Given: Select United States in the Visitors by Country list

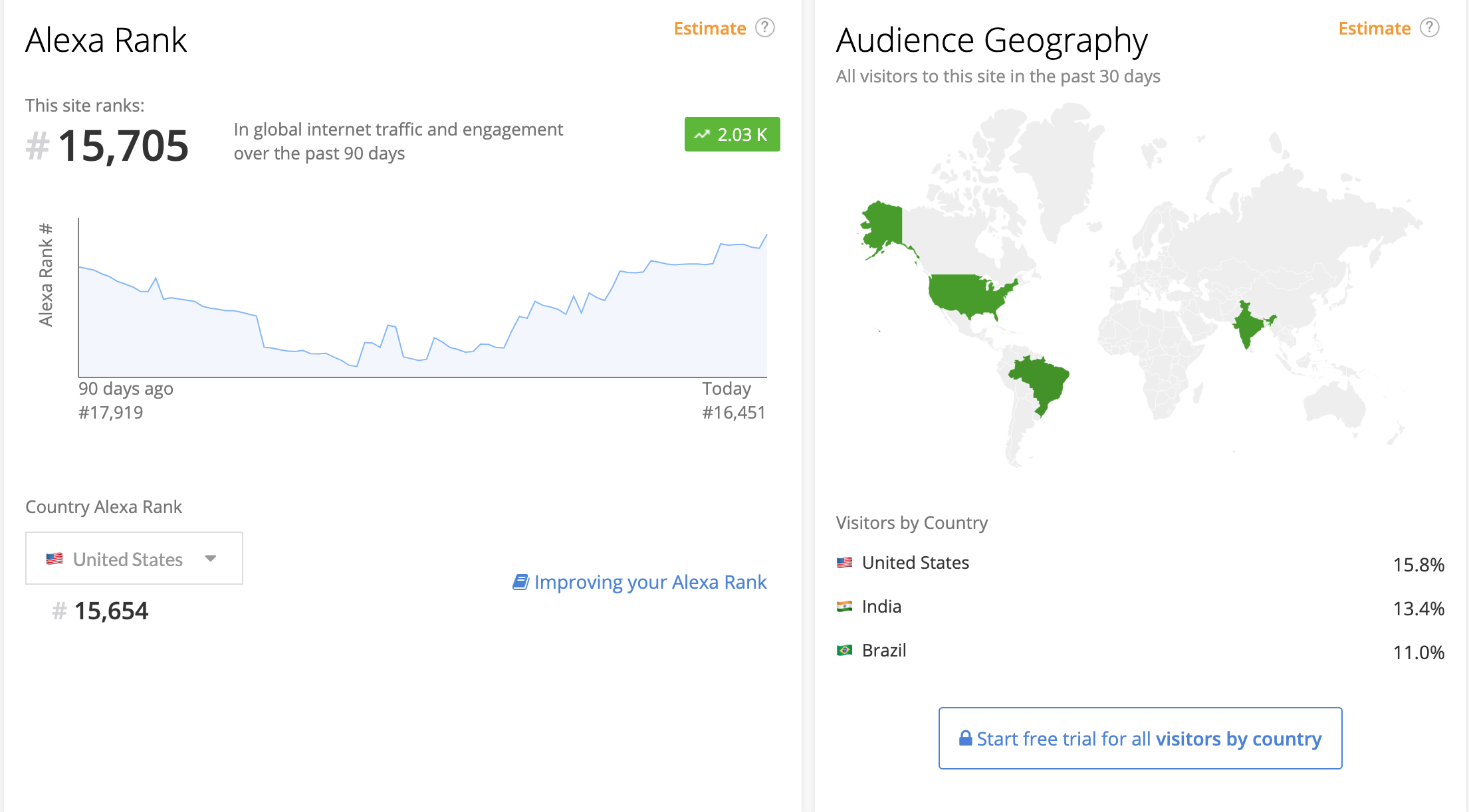Looking at the screenshot, I should [x=915, y=563].
